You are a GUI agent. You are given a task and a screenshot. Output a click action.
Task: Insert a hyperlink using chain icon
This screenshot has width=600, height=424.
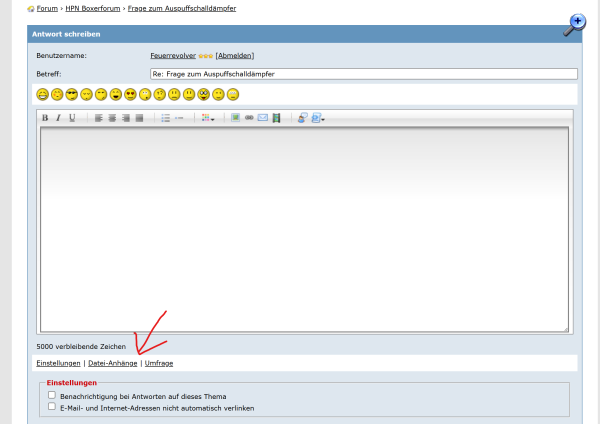pyautogui.click(x=249, y=118)
